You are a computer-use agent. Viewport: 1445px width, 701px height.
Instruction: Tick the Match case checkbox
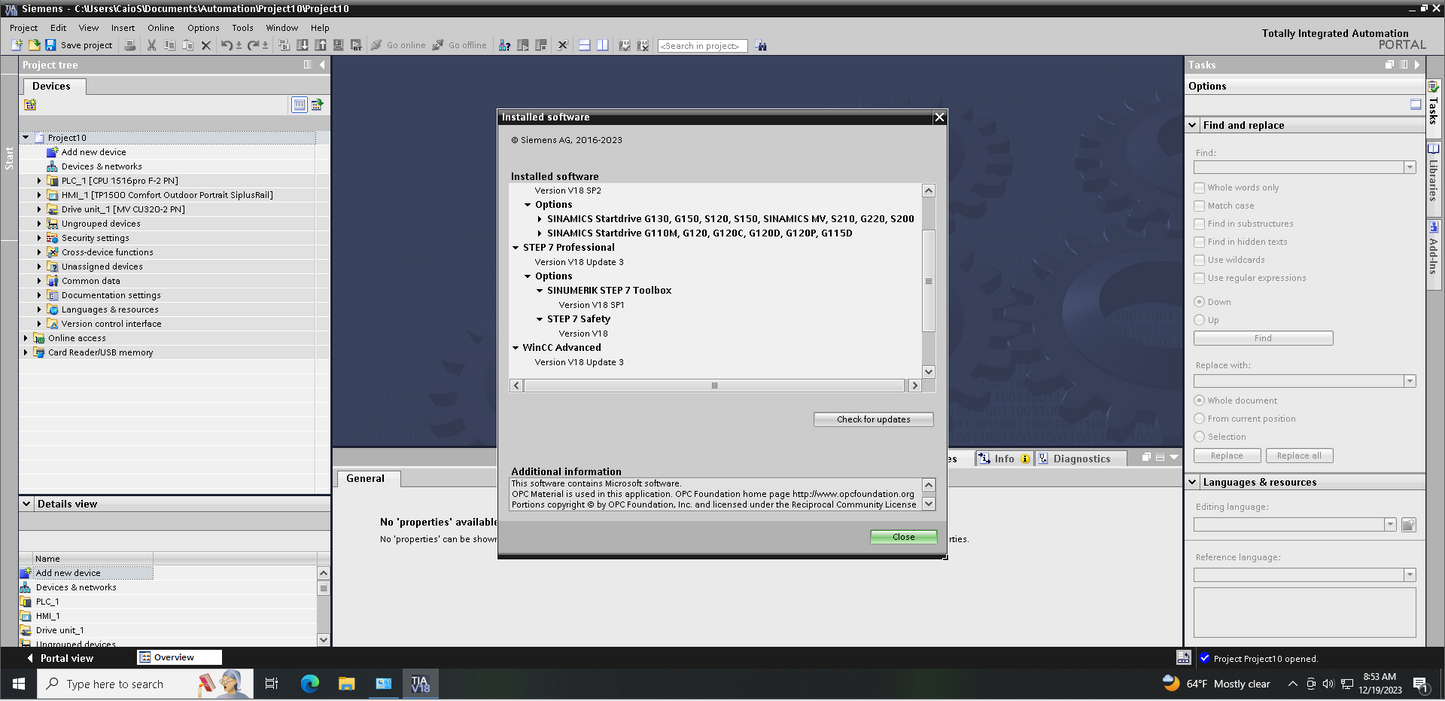coord(1200,206)
